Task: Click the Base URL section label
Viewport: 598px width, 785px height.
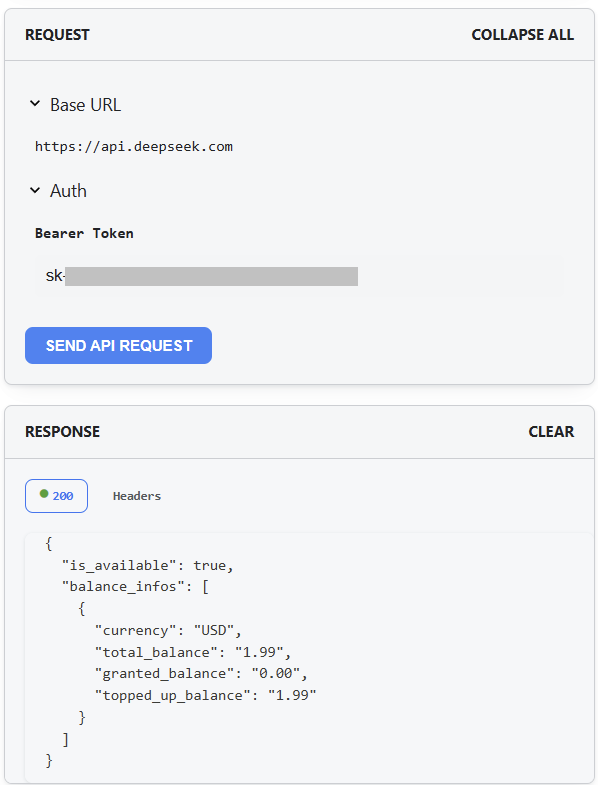Action: 86,105
